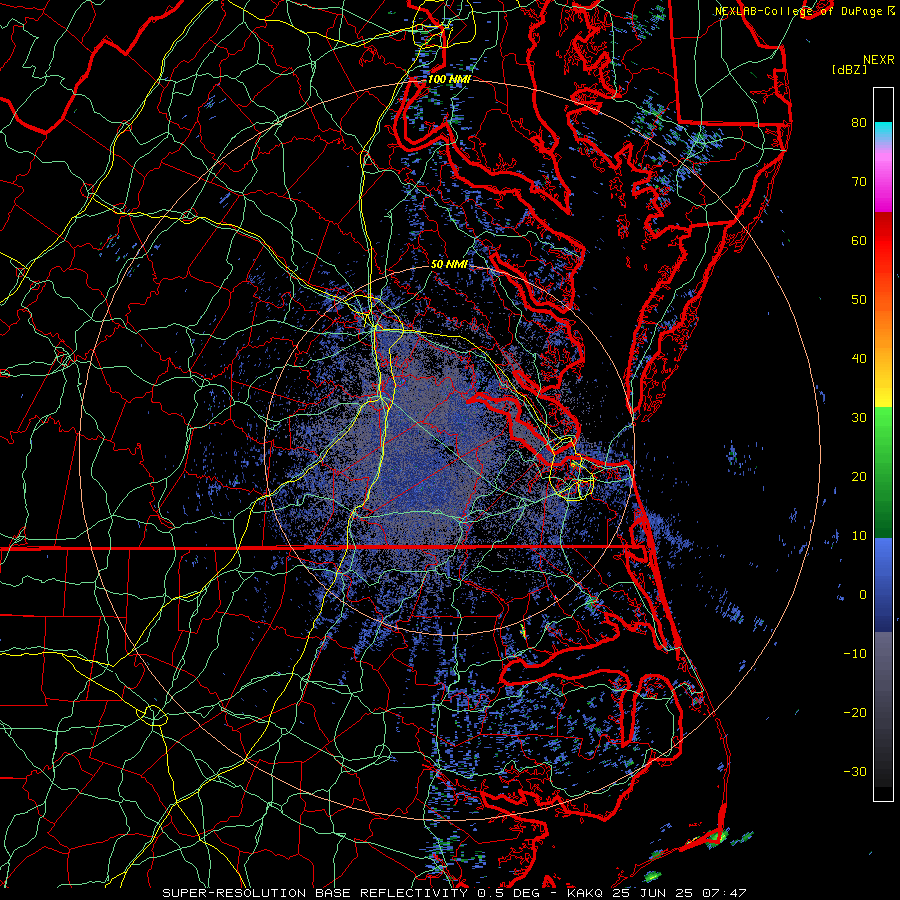Click the 50 NMI range ring label

pyautogui.click(x=449, y=265)
